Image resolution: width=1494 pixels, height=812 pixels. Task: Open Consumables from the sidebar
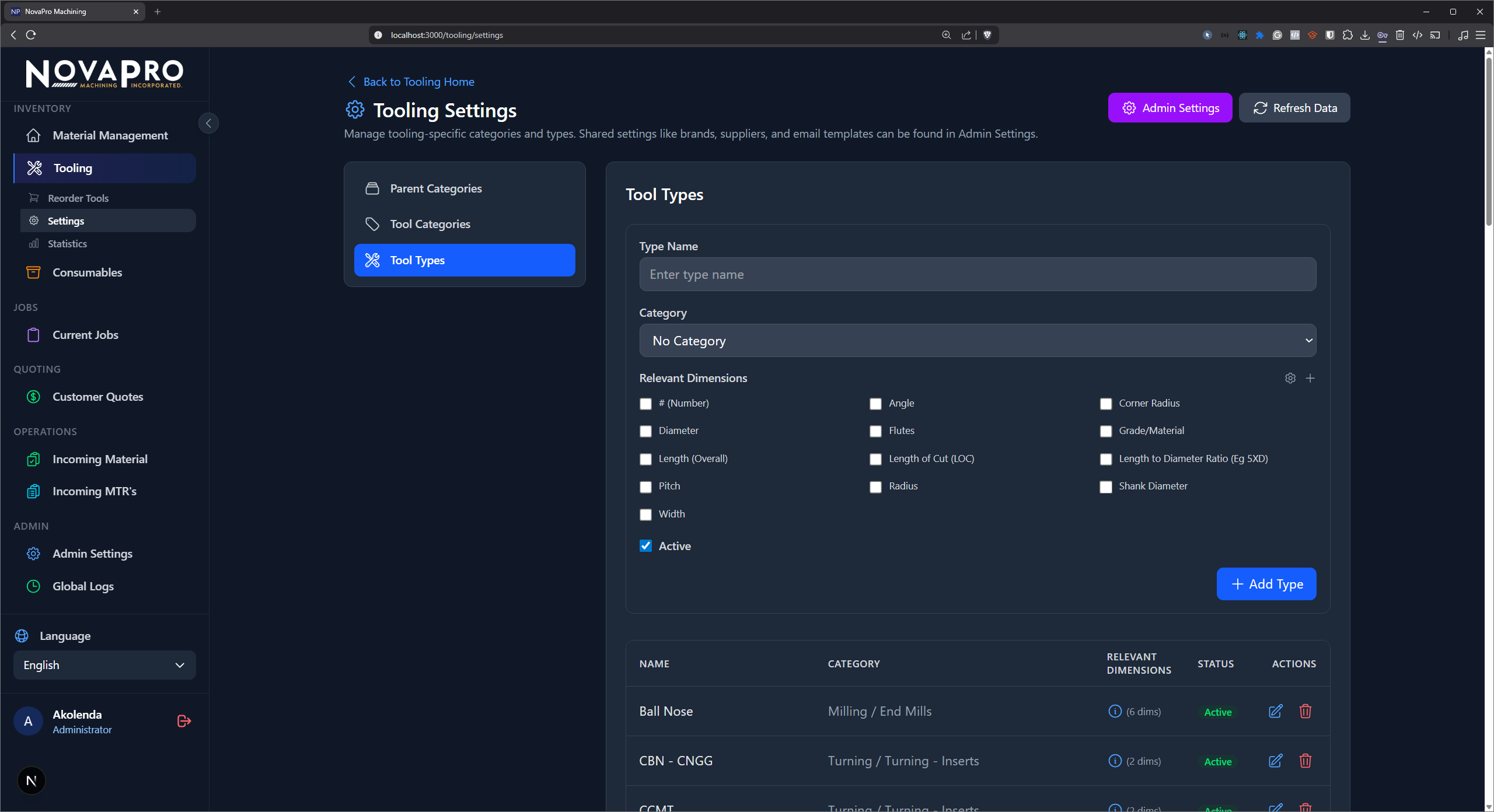click(x=87, y=272)
